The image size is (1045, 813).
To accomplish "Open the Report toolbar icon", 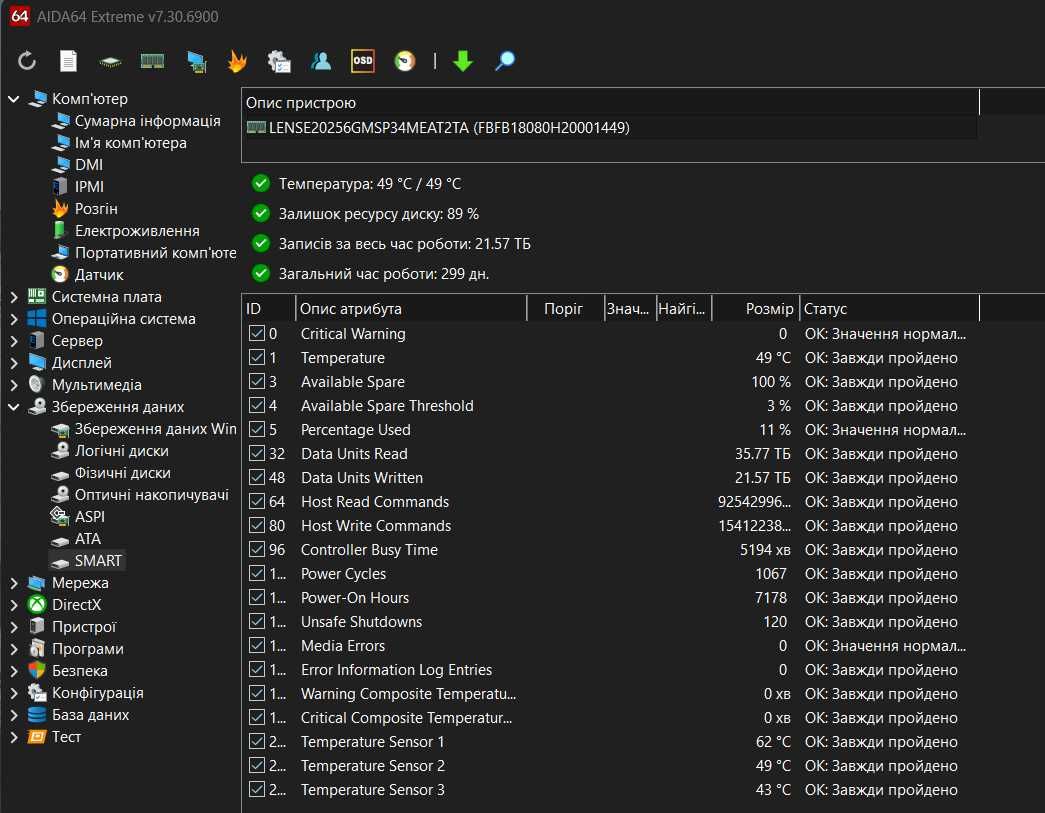I will pyautogui.click(x=68, y=61).
